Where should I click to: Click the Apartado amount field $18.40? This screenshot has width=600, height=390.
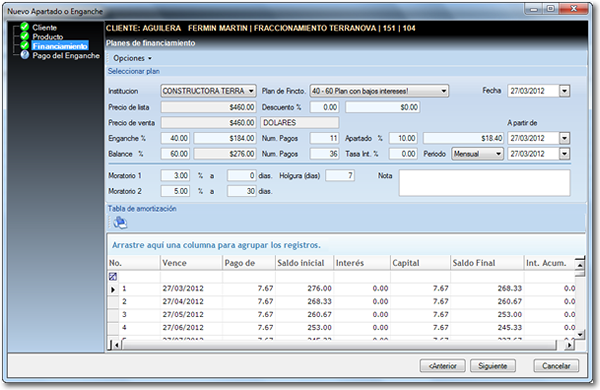(463, 138)
